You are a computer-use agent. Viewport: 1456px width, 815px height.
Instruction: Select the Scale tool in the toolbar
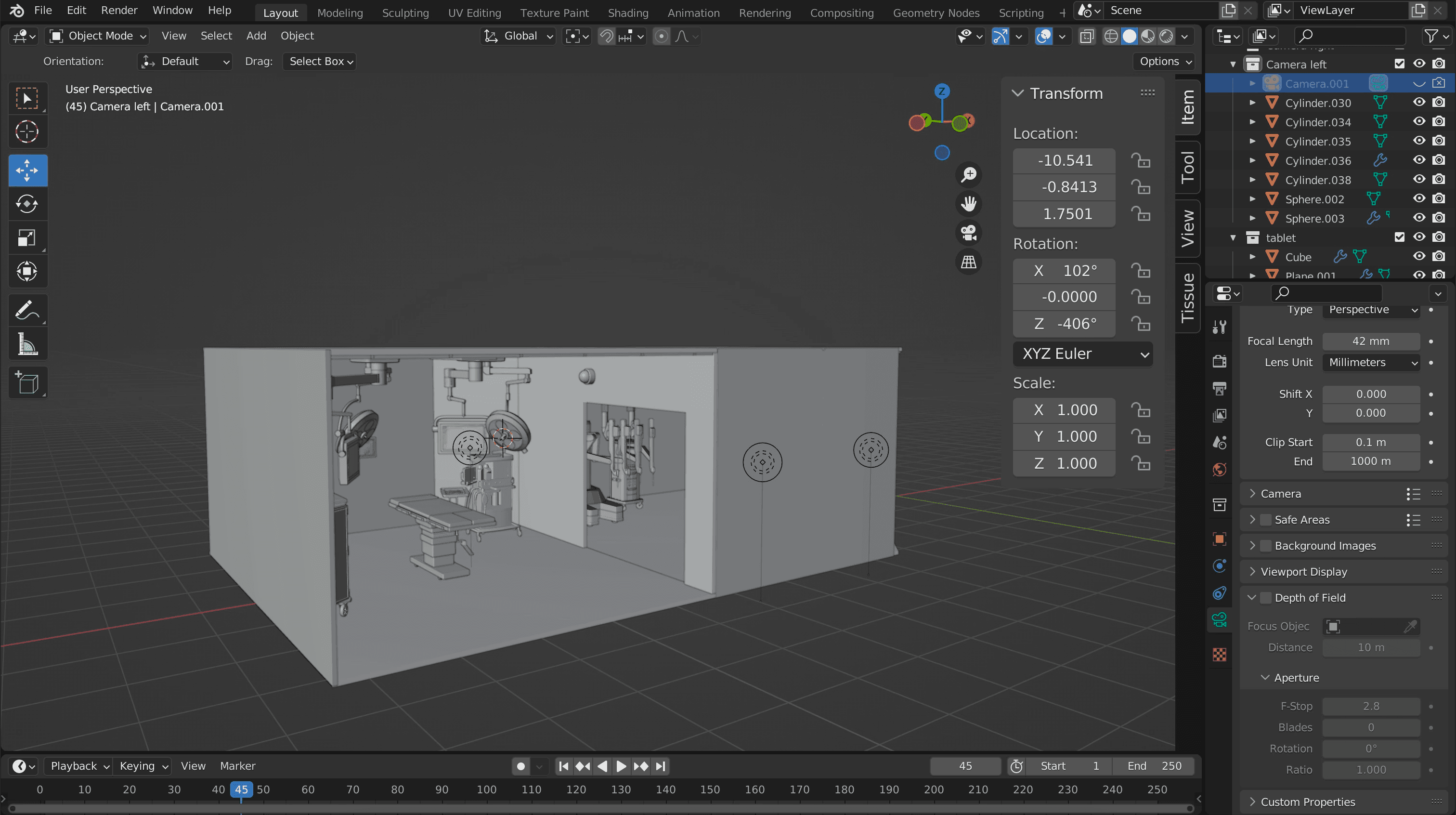[x=27, y=238]
